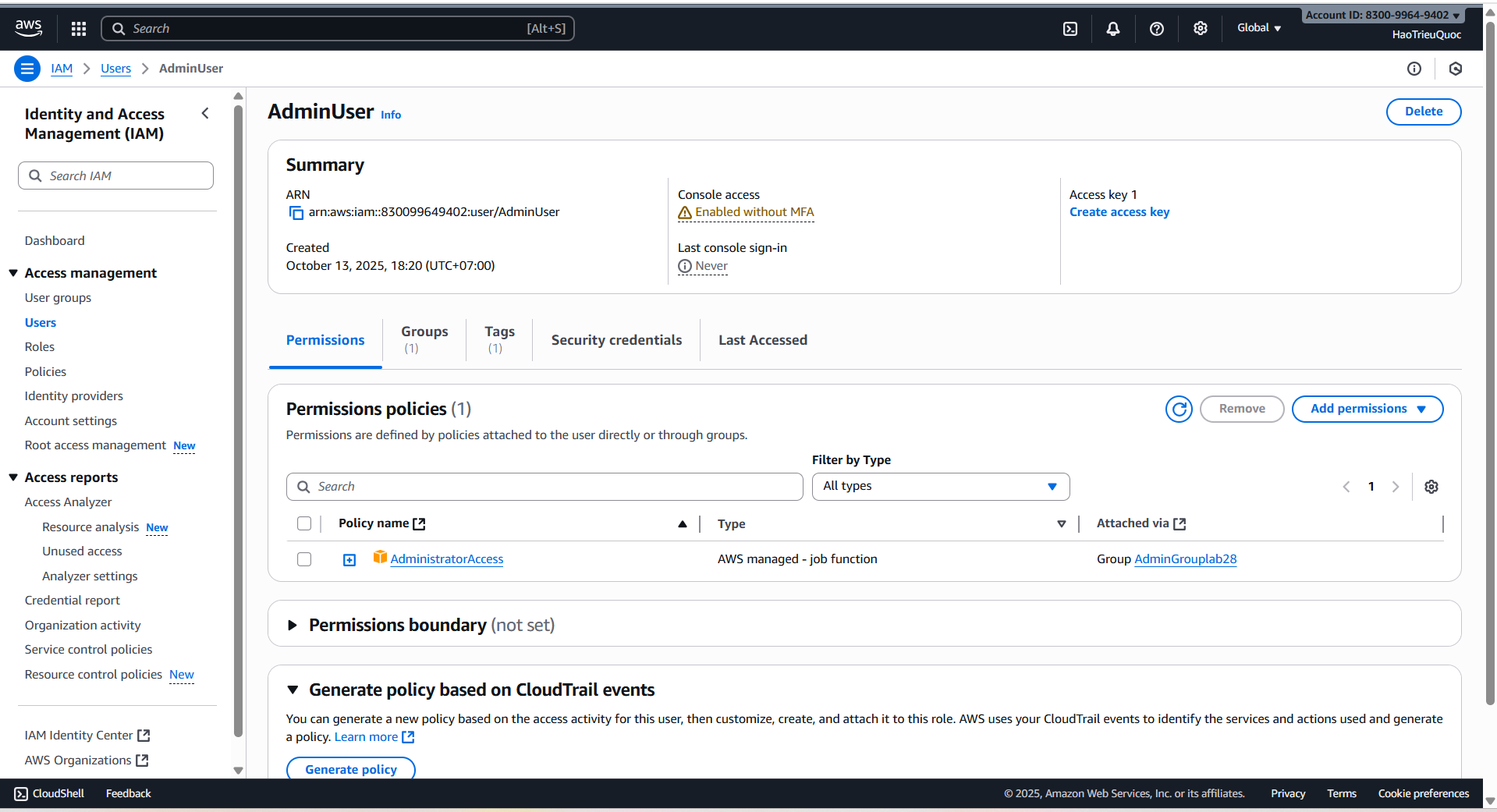Click the Create access key link
This screenshot has height=812, width=1497.
1119,212
